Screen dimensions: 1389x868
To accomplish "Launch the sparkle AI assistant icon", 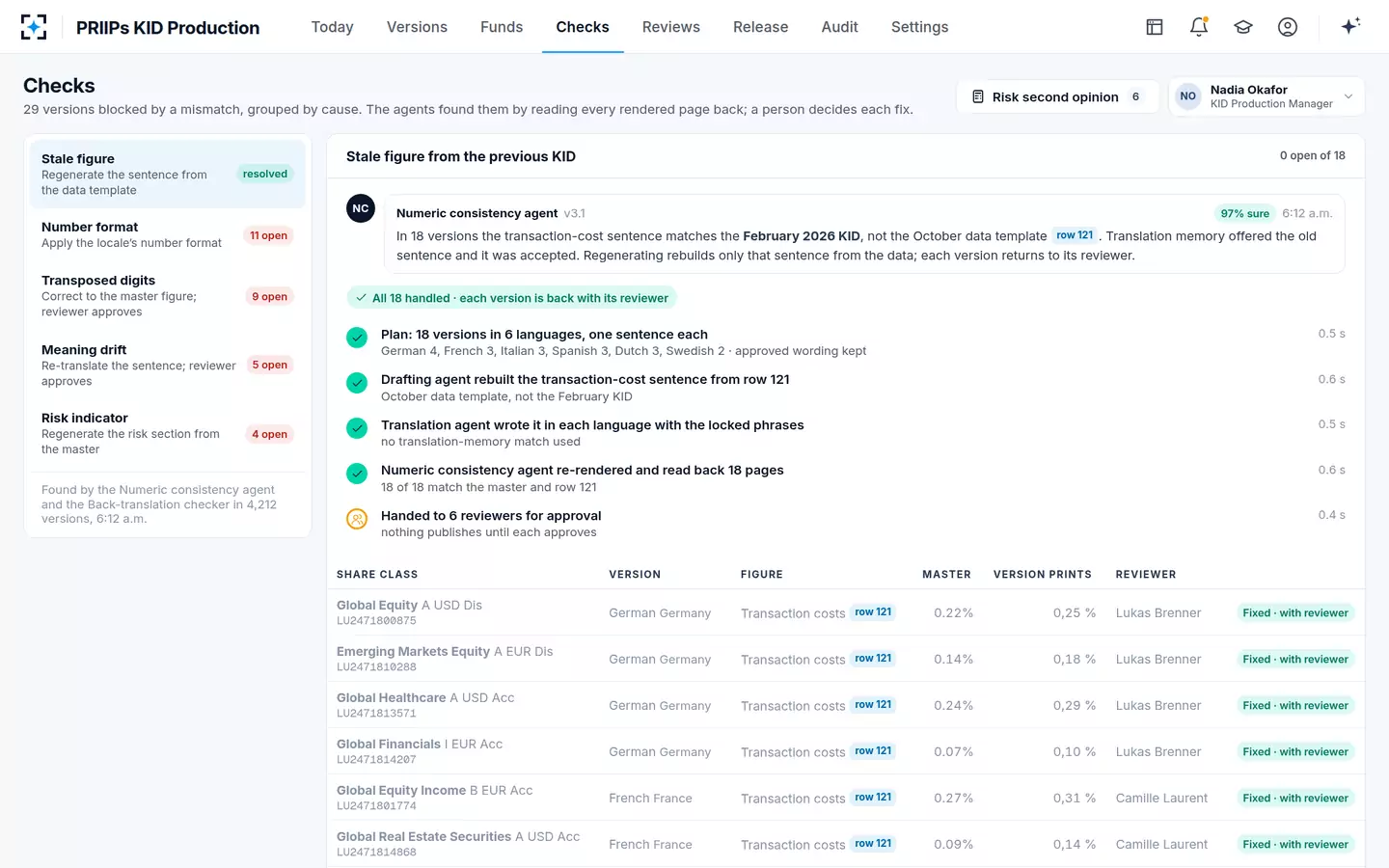I will click(1350, 26).
